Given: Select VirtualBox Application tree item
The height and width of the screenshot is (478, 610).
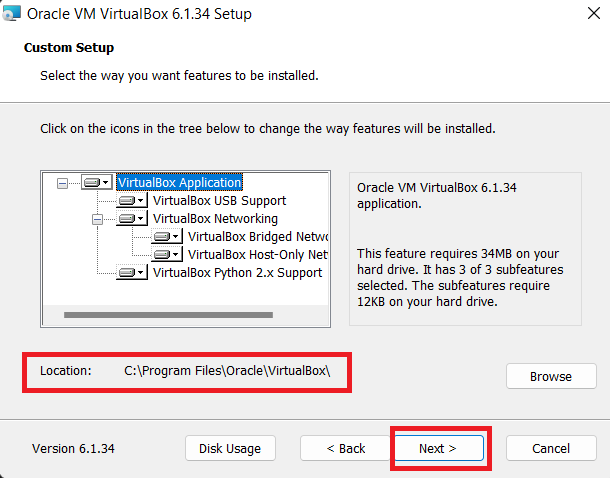Looking at the screenshot, I should (x=179, y=182).
